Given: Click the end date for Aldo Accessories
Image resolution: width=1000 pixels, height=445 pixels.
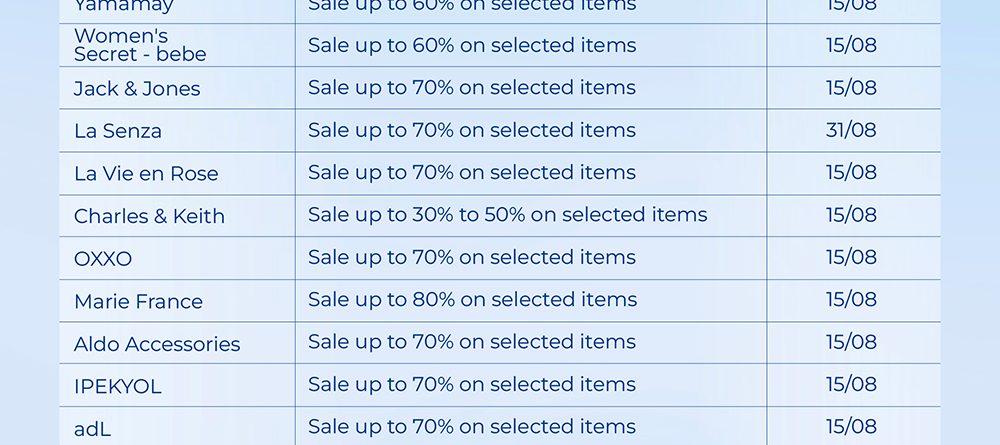Looking at the screenshot, I should click(851, 342).
